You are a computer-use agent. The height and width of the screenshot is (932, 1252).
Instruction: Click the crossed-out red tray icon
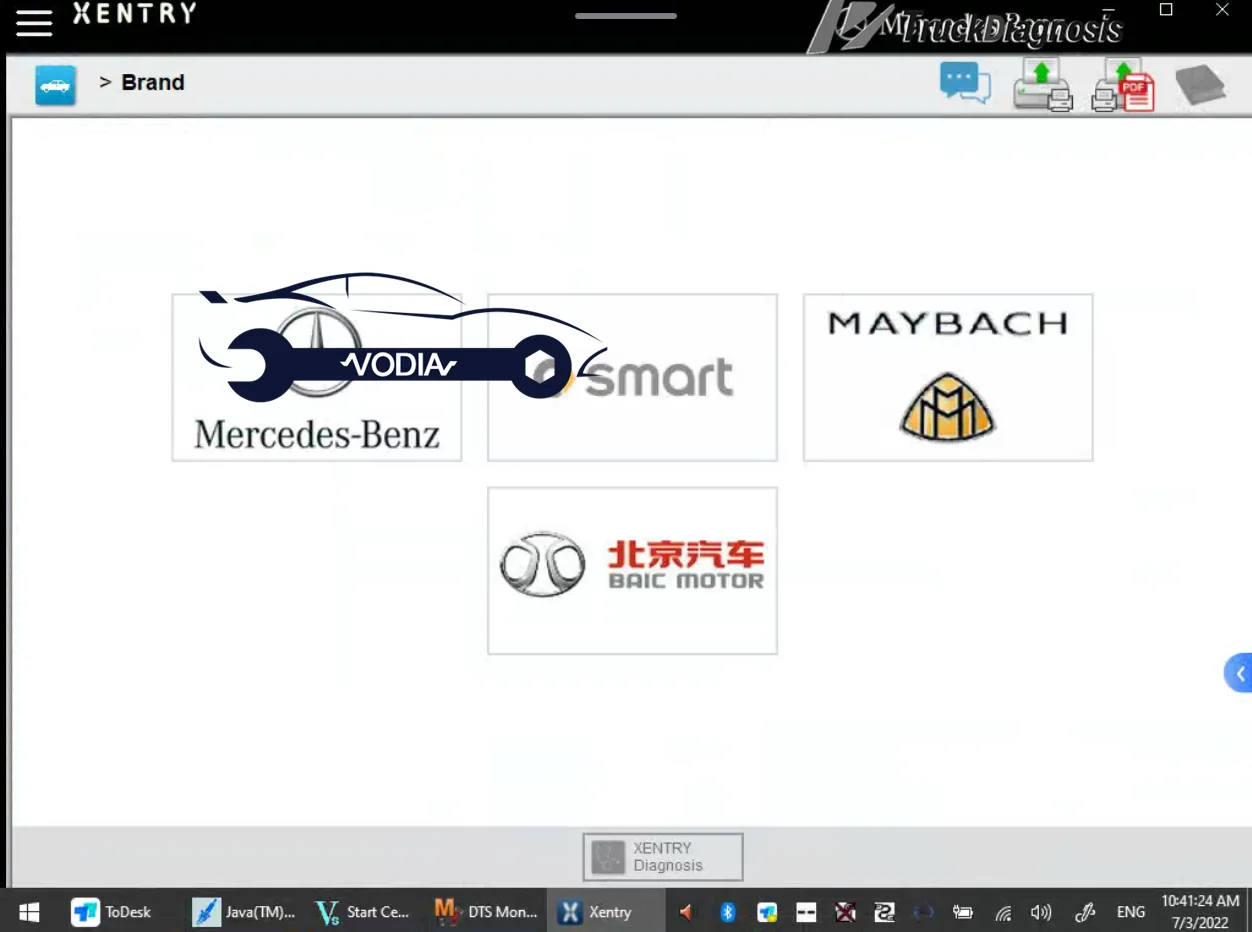tap(845, 912)
